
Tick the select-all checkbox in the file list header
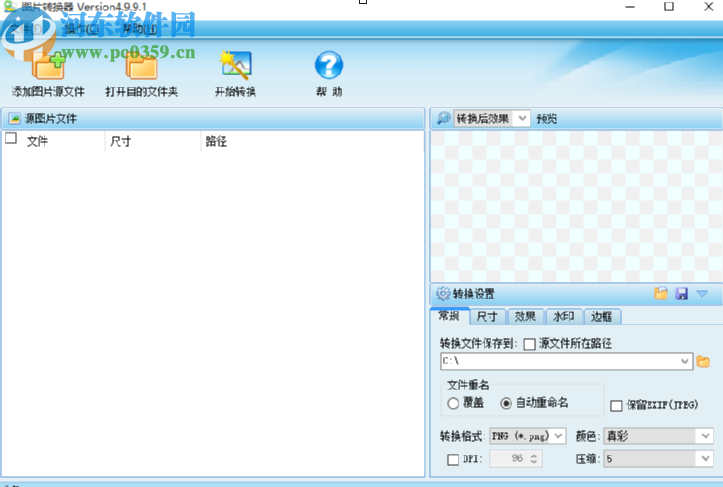(11, 138)
